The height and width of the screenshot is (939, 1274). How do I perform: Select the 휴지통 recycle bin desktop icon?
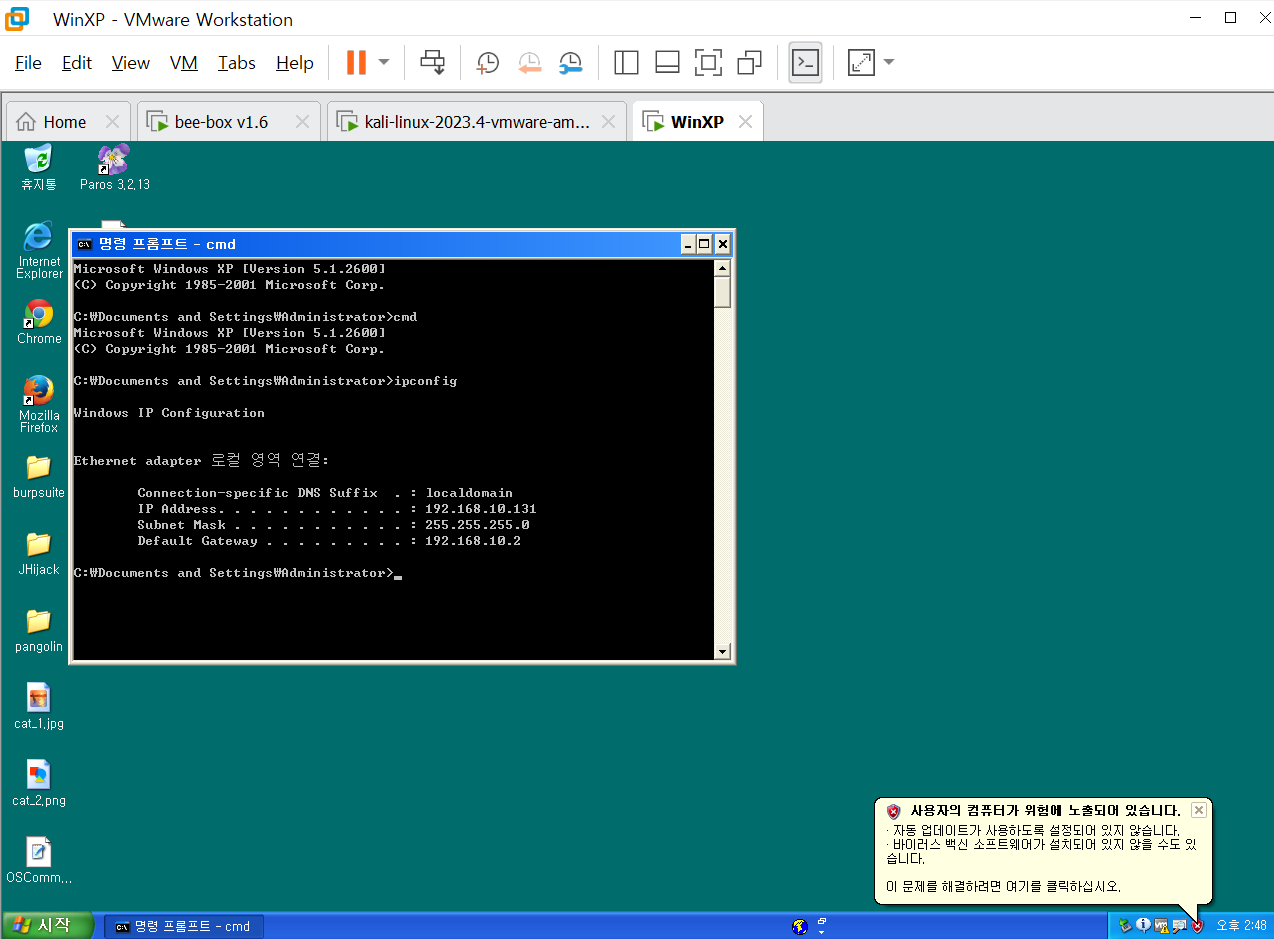click(38, 166)
